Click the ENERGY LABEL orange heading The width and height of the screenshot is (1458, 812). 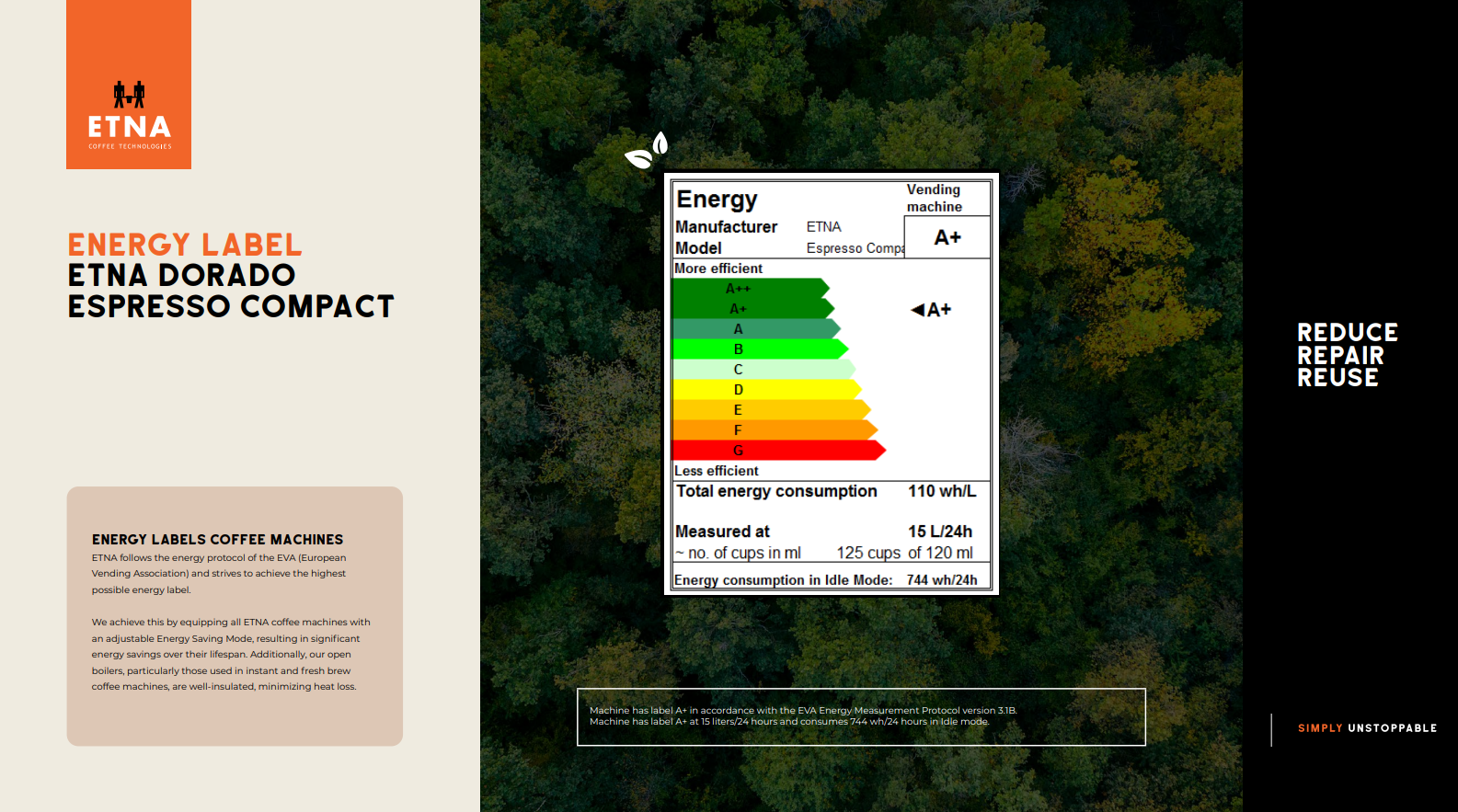pos(185,245)
